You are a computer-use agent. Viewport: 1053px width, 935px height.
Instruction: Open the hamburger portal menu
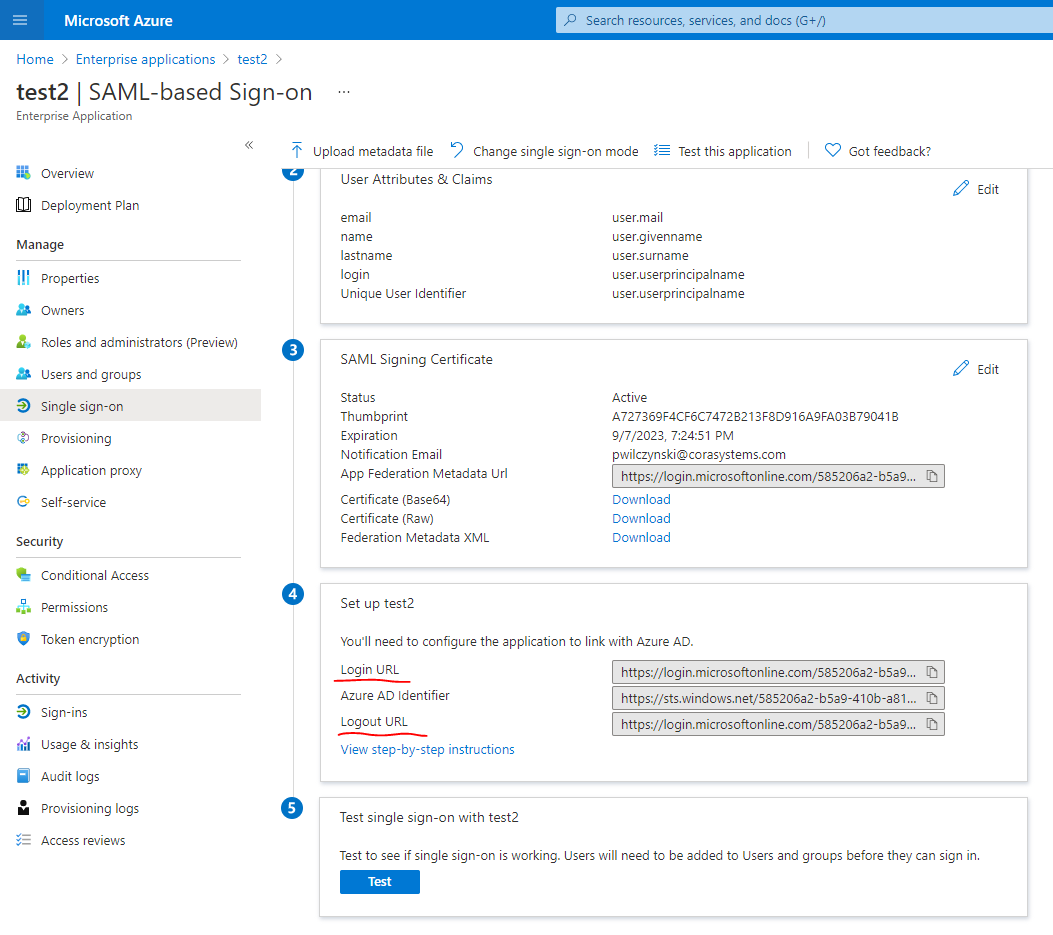pos(20,20)
